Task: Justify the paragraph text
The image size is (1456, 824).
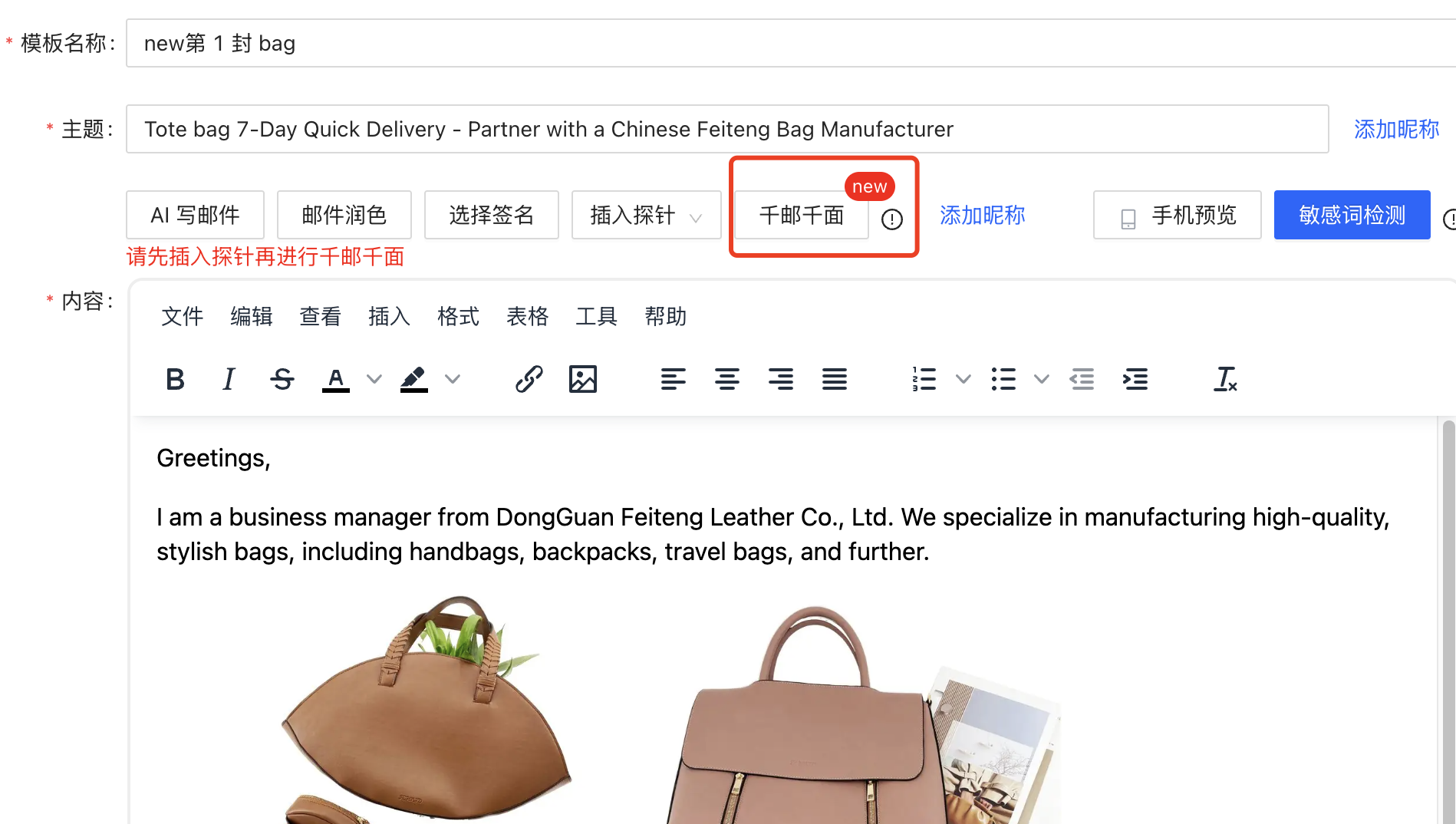Action: pos(834,378)
